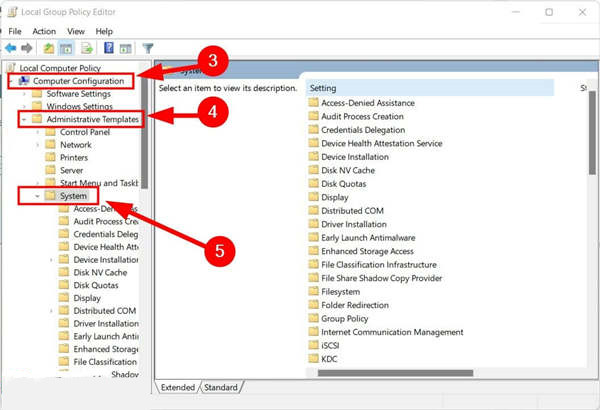
Task: Select Driver Installation in the tree
Action: tap(106, 323)
